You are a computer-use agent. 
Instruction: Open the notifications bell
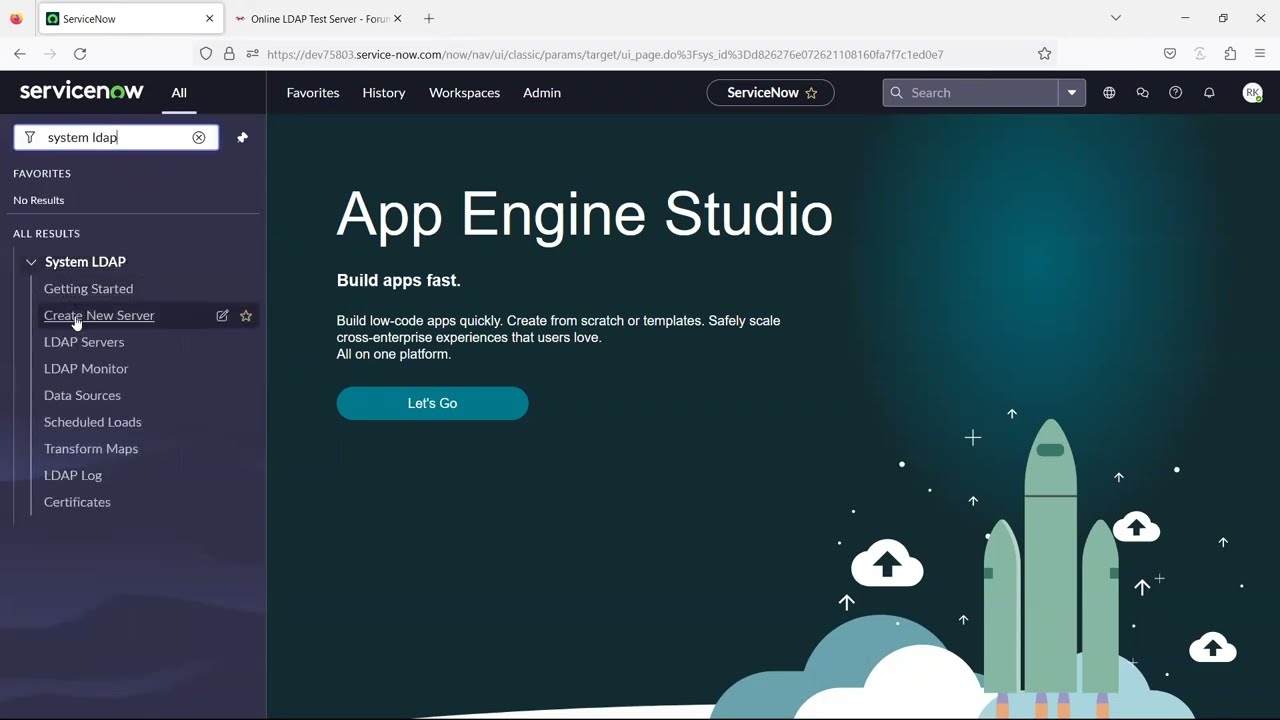[1209, 92]
